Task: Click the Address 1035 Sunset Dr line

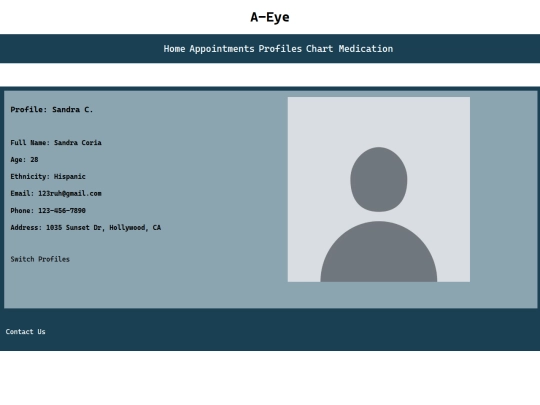Action: 85,228
